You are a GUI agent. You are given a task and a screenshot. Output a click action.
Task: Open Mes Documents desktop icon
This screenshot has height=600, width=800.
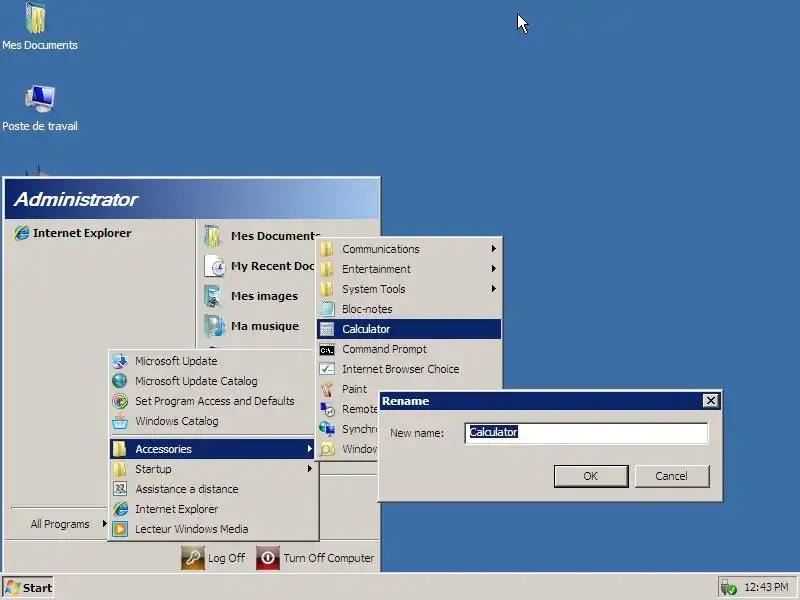tap(36, 18)
